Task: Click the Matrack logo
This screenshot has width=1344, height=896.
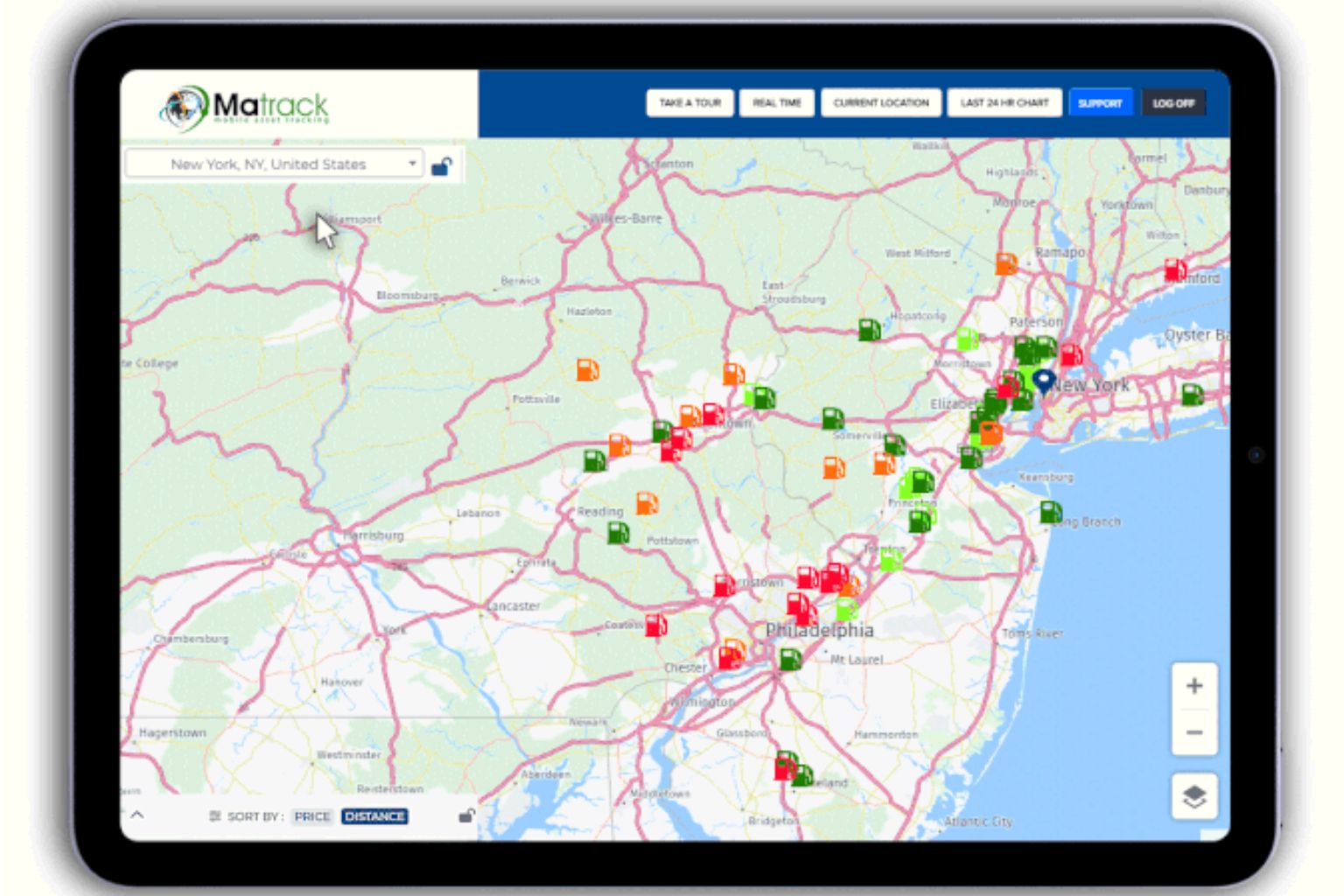Action: point(245,108)
